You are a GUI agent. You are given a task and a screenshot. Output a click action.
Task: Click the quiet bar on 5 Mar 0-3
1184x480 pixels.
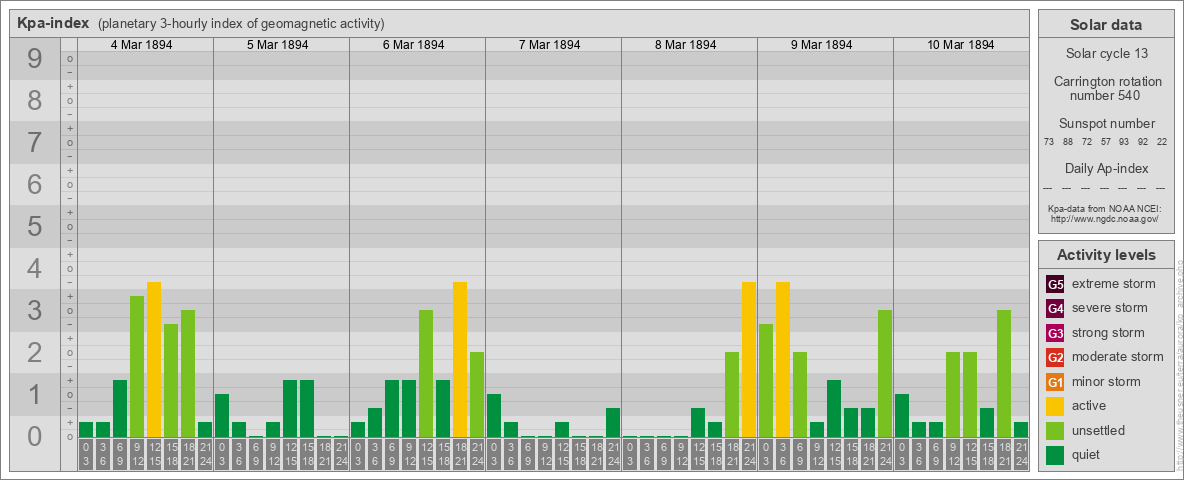(x=222, y=415)
